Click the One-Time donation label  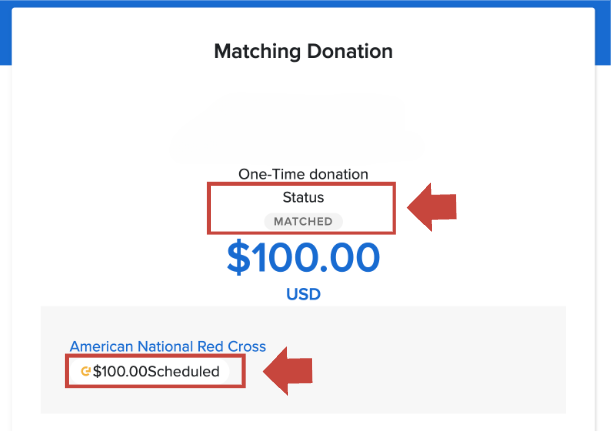[303, 174]
